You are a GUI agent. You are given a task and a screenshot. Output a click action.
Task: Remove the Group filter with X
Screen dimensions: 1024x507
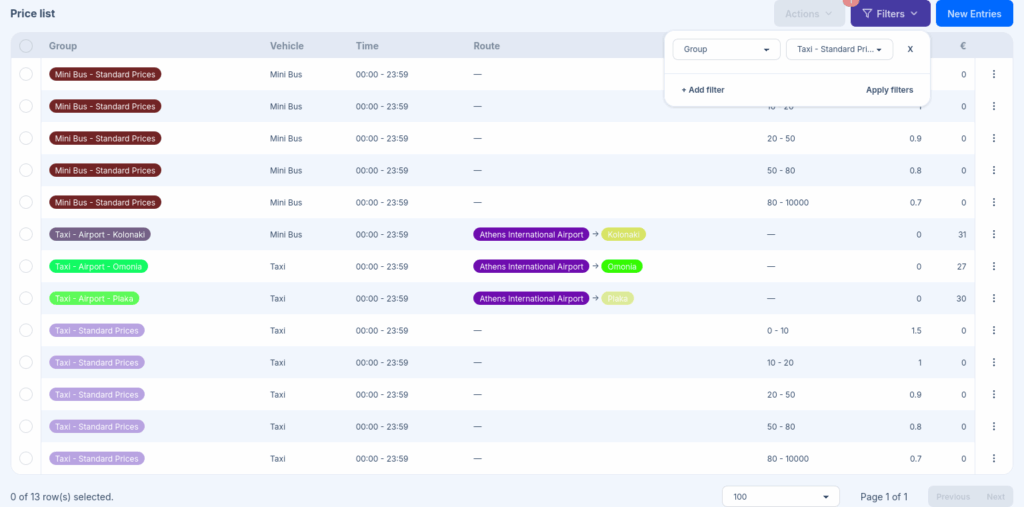point(910,49)
